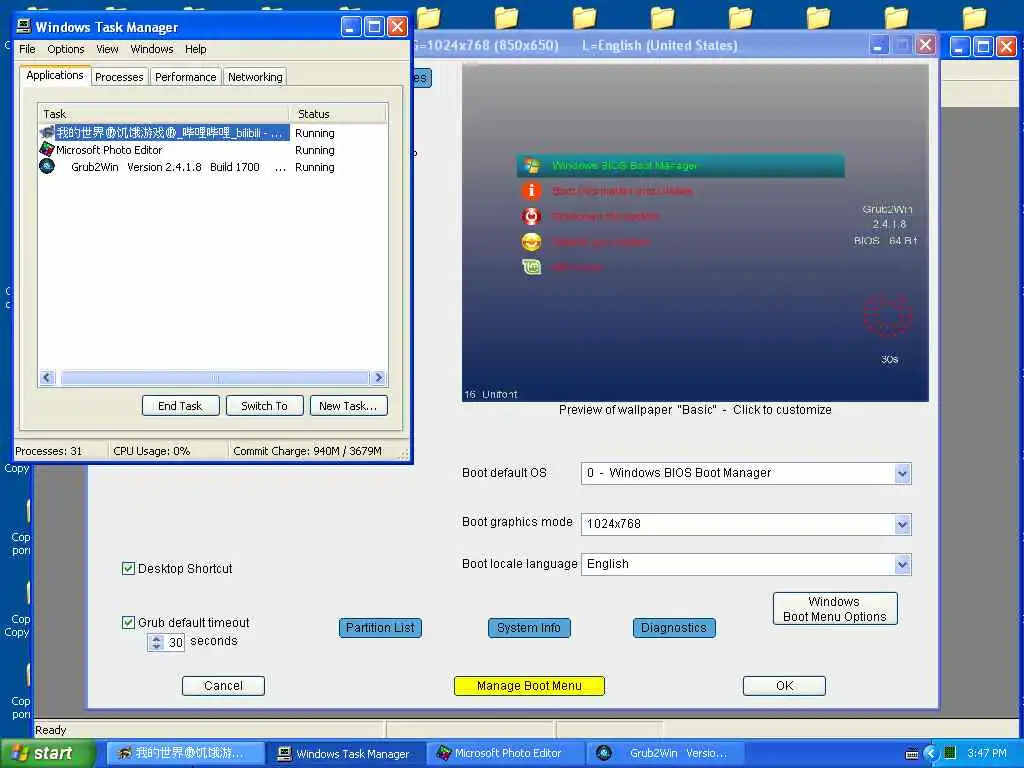Click the Cancel button in Grub2Win
This screenshot has width=1024, height=768.
click(223, 686)
